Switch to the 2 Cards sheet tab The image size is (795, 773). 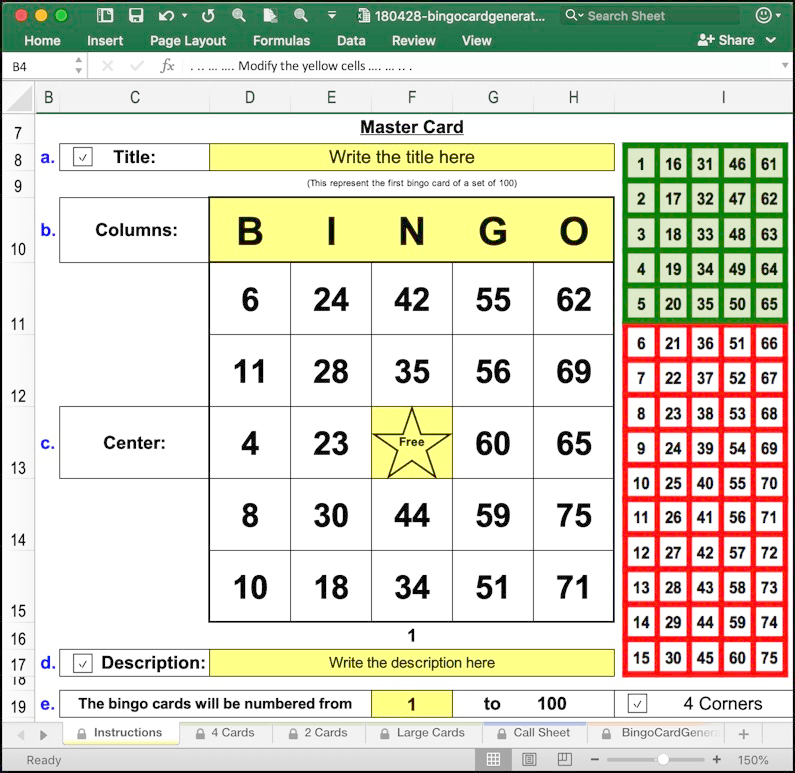(318, 733)
